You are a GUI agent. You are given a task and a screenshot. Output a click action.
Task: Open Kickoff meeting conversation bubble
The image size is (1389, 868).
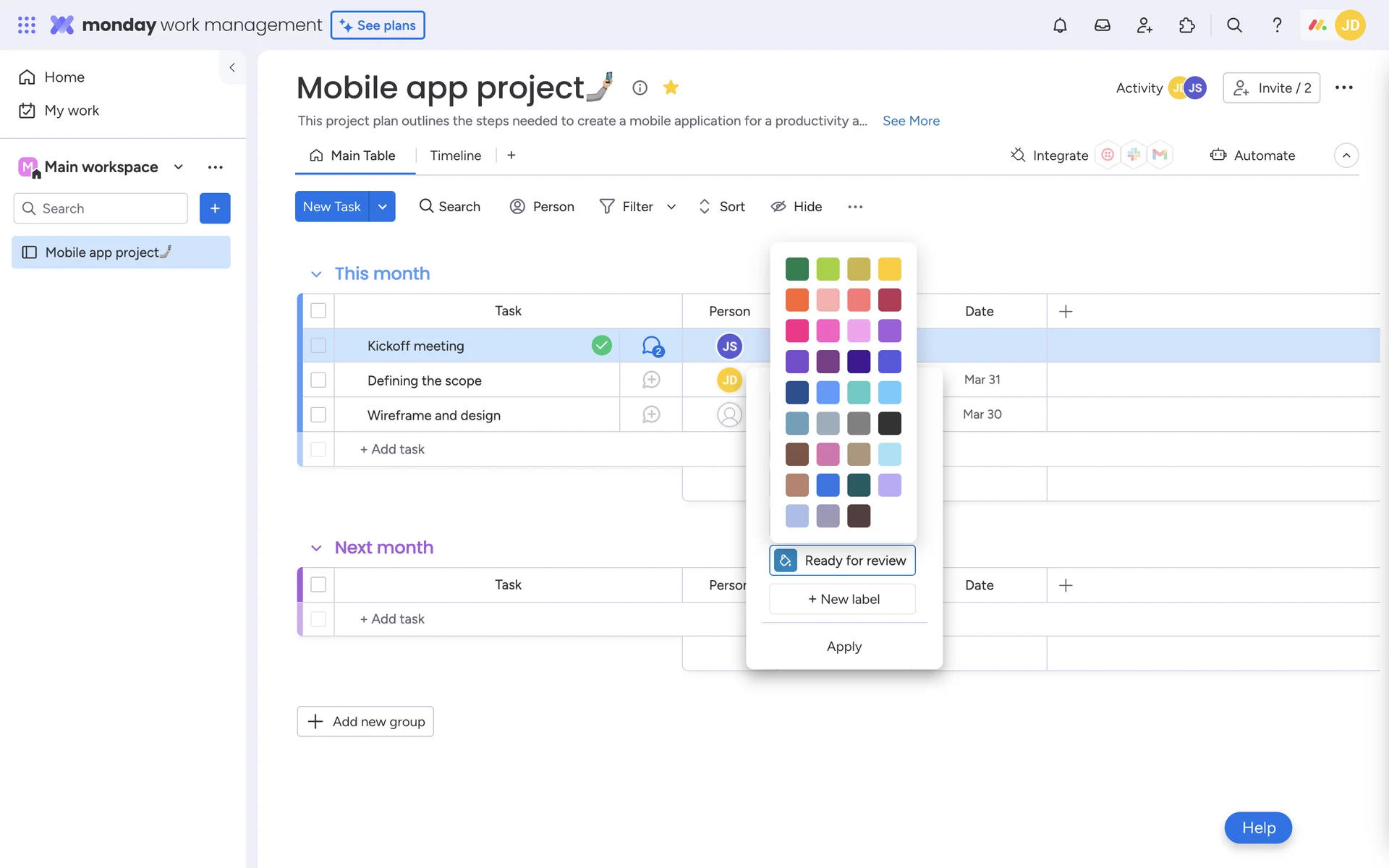652,346
